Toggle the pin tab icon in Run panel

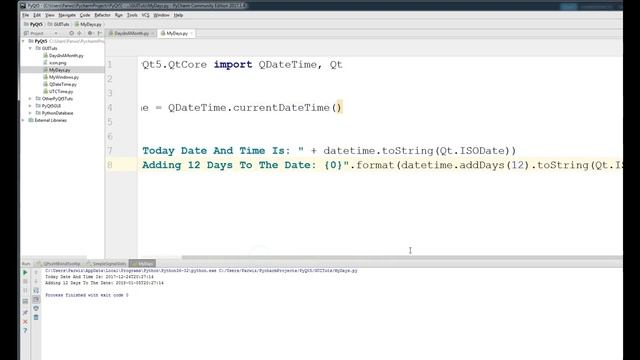pos(25,312)
